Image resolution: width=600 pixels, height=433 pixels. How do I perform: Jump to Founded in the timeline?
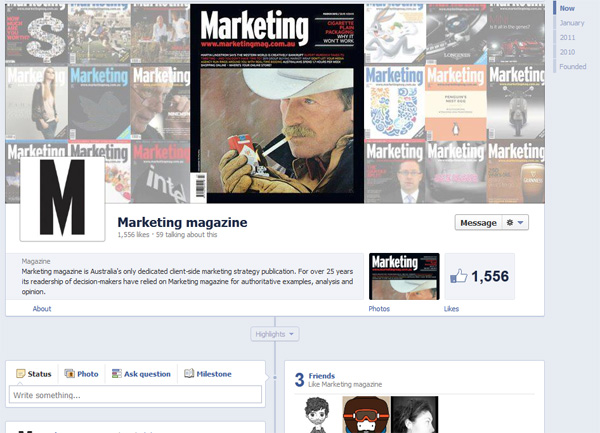pyautogui.click(x=573, y=67)
